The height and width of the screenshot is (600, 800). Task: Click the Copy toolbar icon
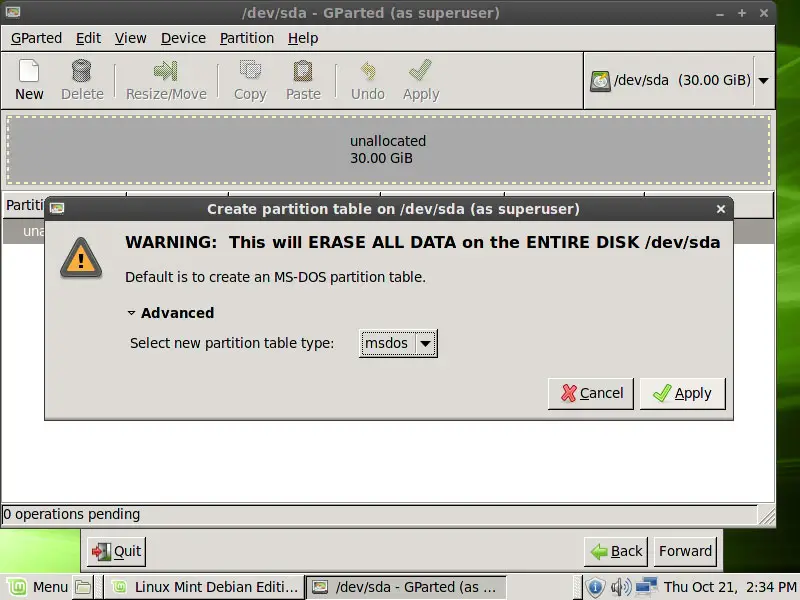250,71
